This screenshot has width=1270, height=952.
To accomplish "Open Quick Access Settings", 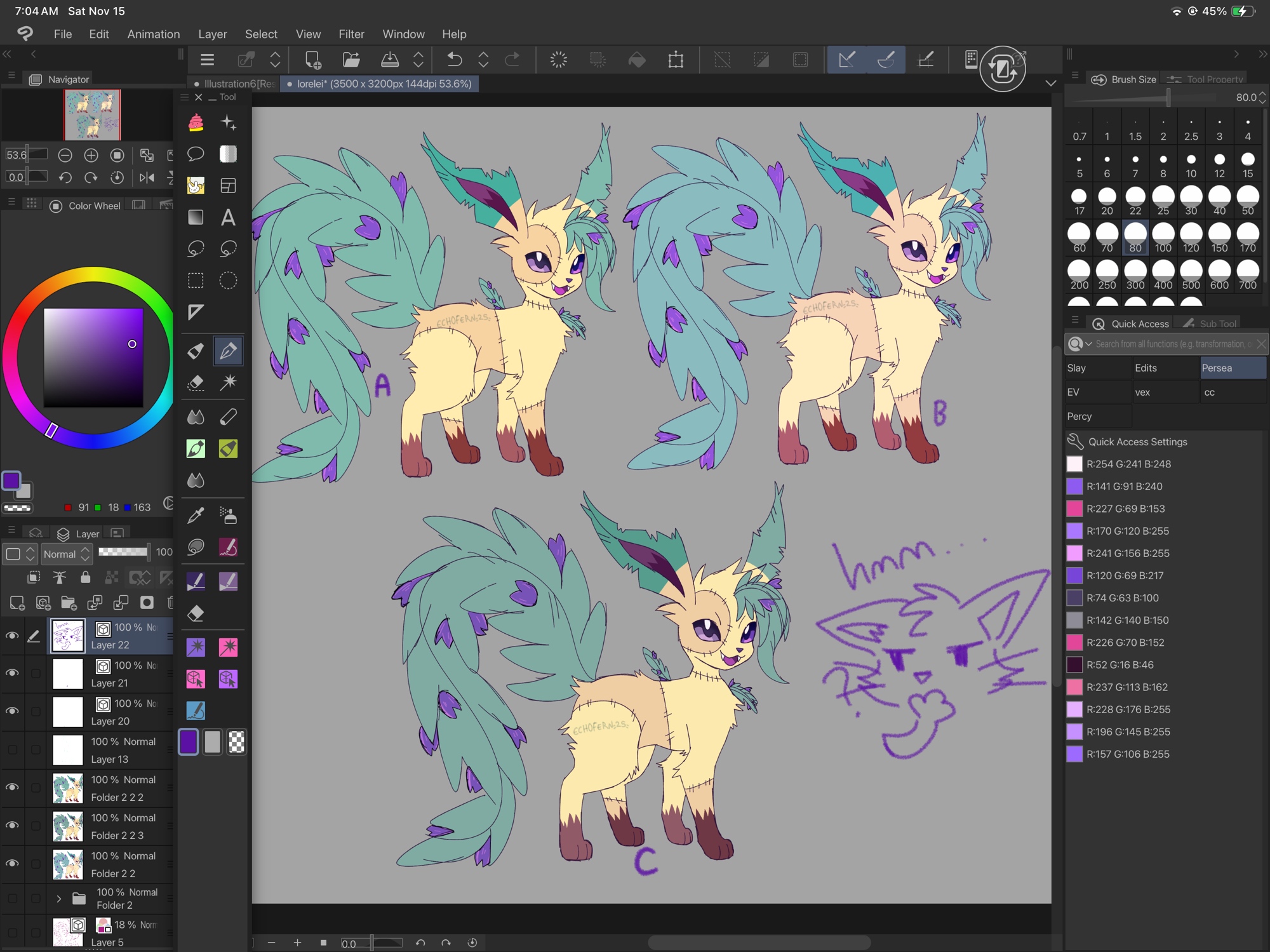I will (1137, 442).
